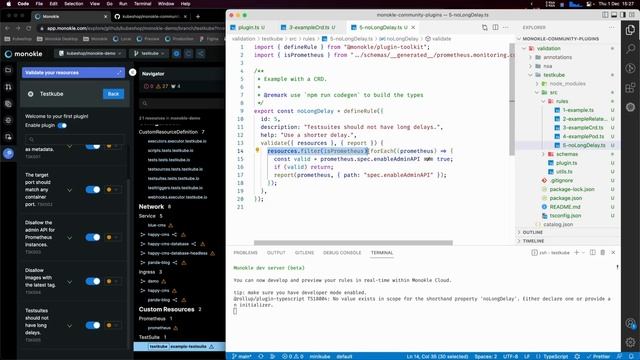Click the Monokle share icon in top toolbar
Image resolution: width=640 pixels, height=360 pixels.
click(x=200, y=53)
